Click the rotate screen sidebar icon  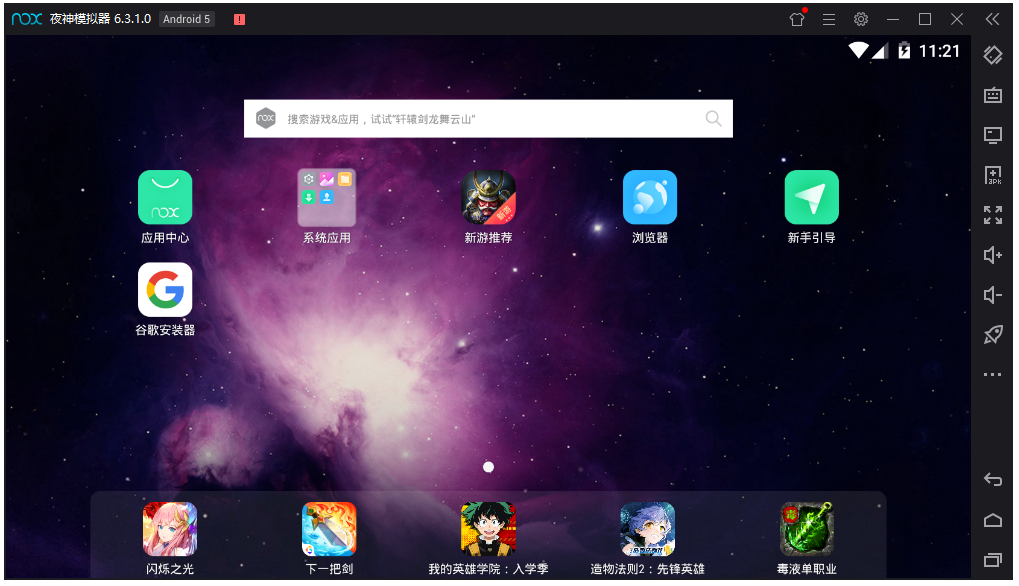click(x=992, y=55)
